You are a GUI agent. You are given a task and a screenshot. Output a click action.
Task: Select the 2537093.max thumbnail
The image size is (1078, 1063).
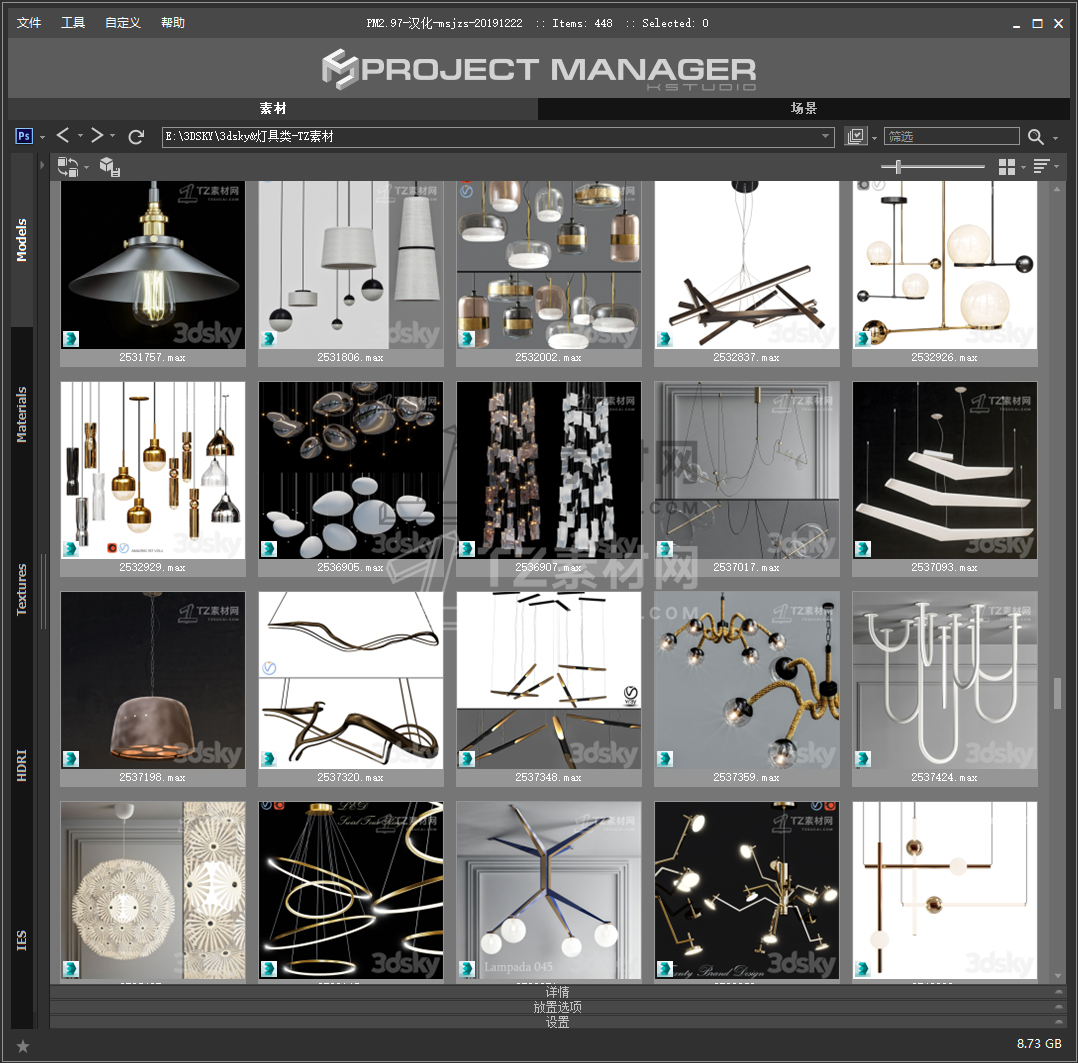coord(945,470)
